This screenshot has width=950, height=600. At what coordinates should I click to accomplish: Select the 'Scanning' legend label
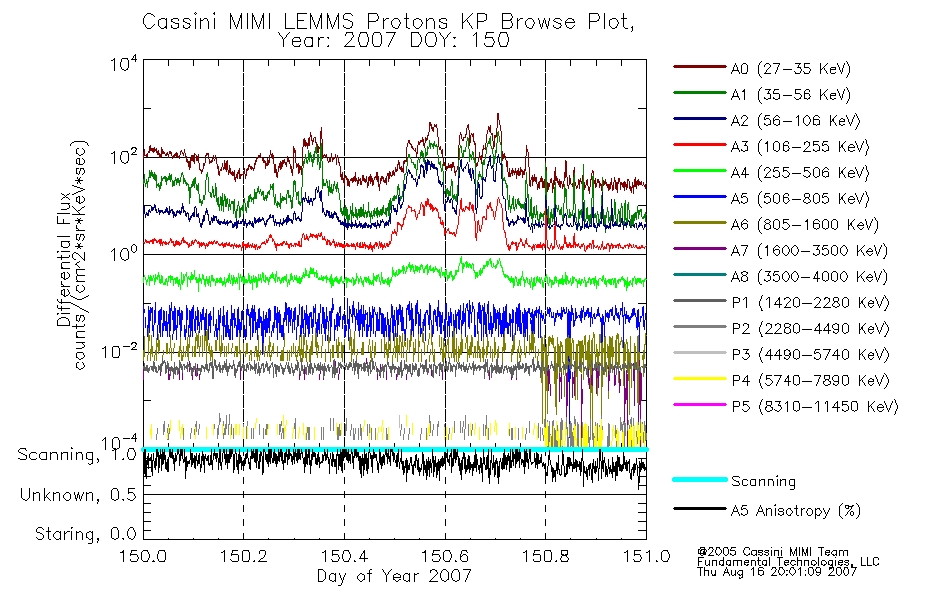click(763, 482)
